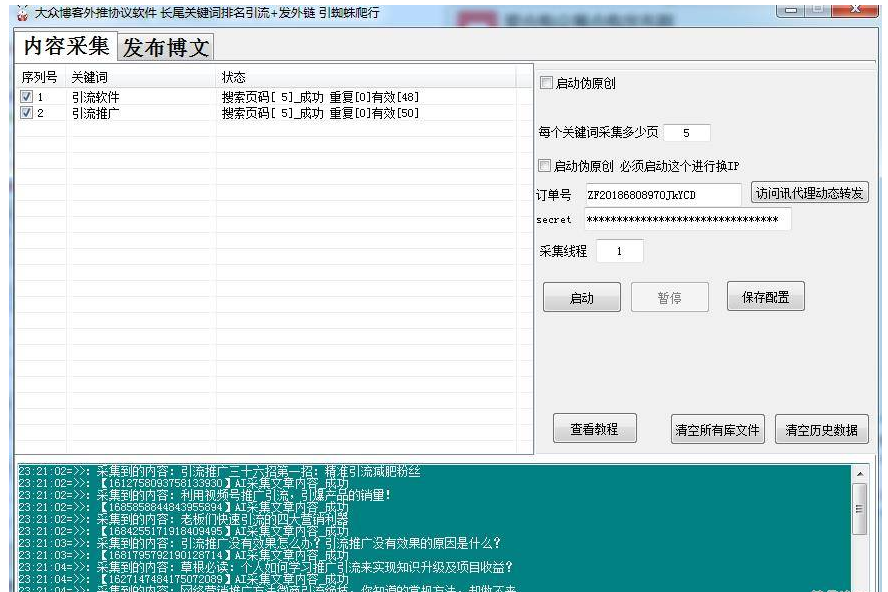This screenshot has width=888, height=592.
Task: Click 清空所有库文件 button
Action: [x=717, y=430]
